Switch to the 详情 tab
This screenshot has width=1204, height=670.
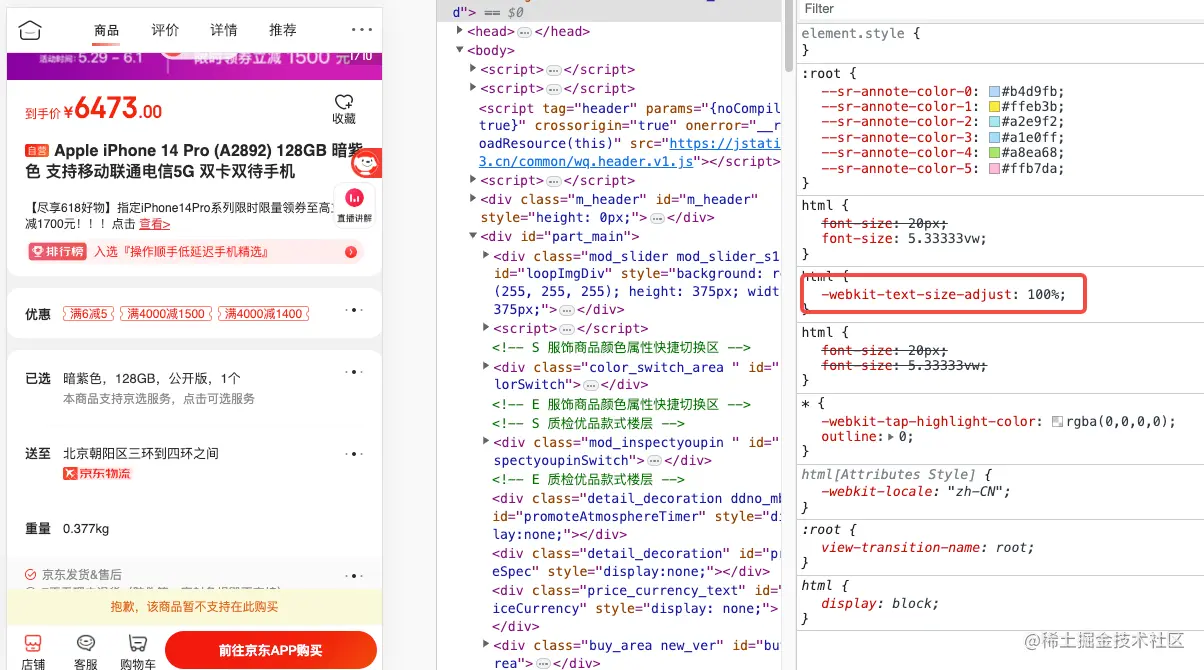224,30
